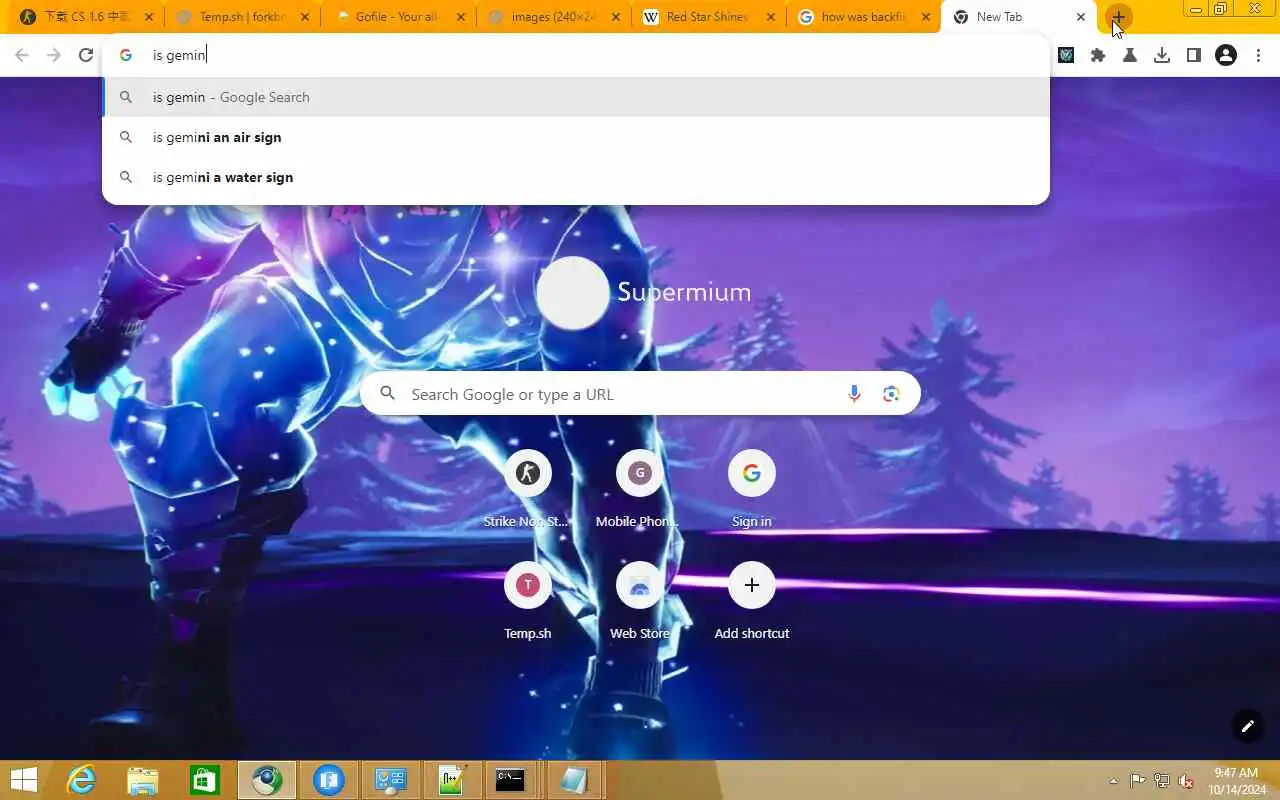
Task: Open the Extensions puzzle-piece menu
Action: (1098, 55)
